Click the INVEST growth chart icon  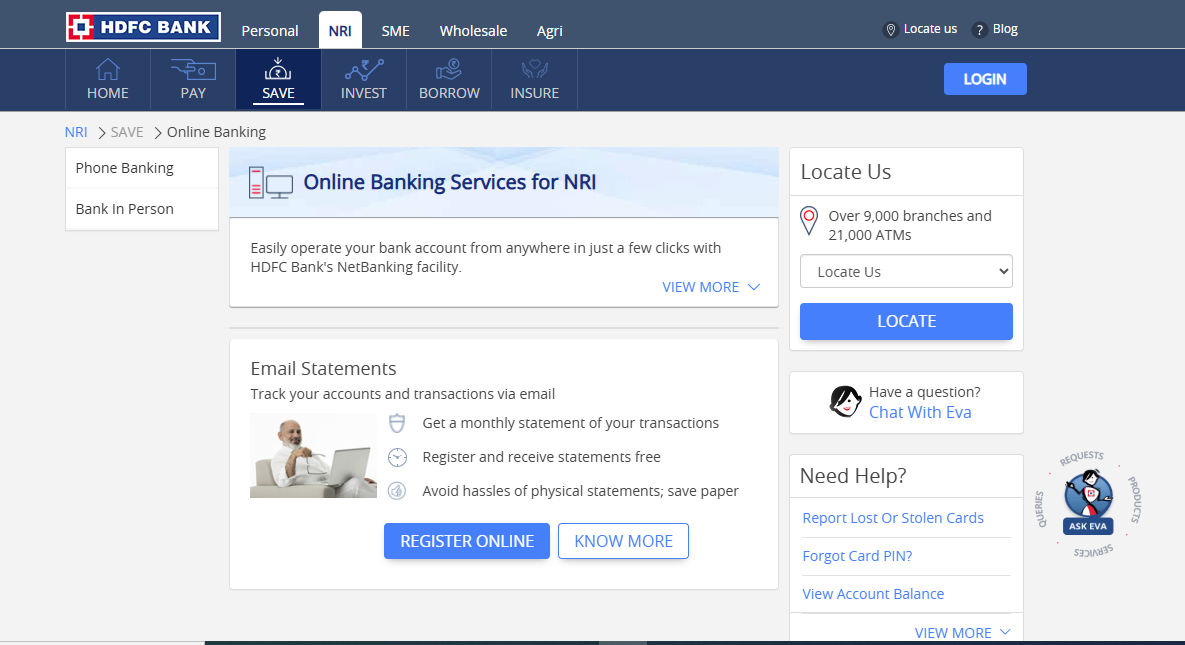[364, 70]
